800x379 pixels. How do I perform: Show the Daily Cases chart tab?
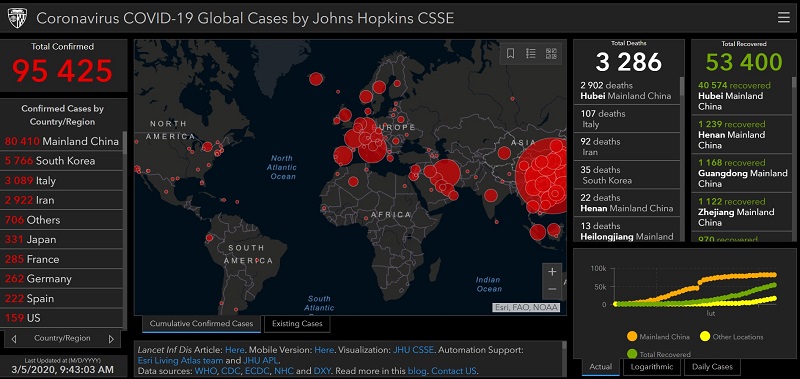(712, 367)
